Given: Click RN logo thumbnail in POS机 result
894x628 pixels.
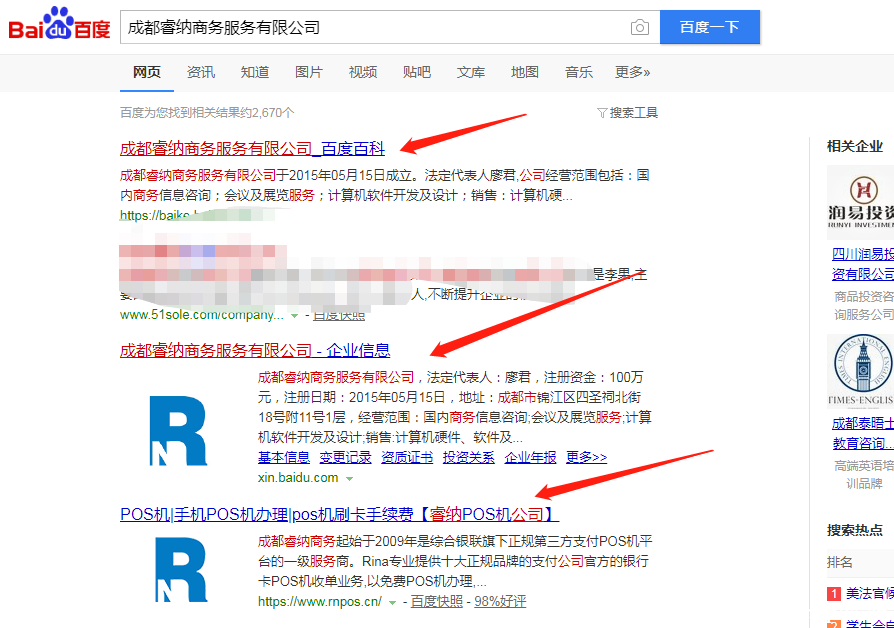Looking at the screenshot, I should 181,569.
